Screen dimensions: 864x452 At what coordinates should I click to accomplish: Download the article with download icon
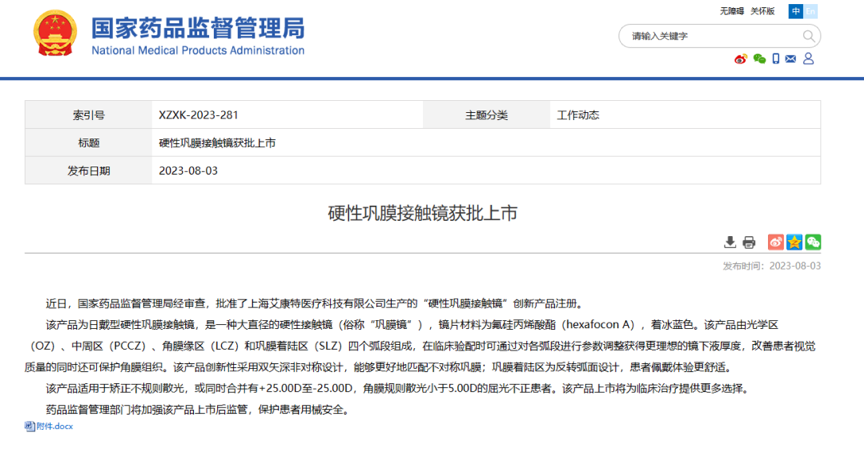730,242
